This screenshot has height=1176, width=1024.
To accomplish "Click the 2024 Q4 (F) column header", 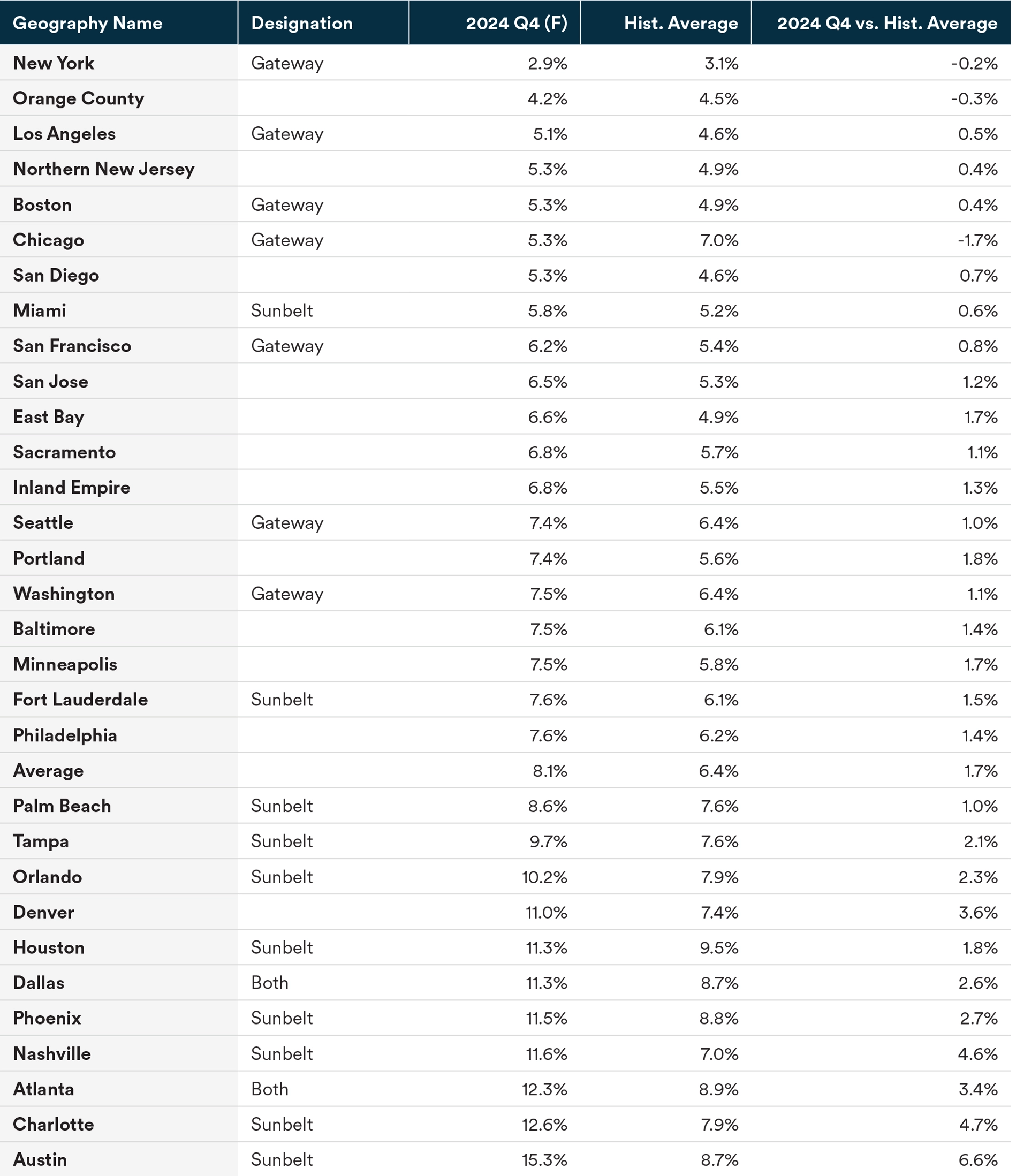I will click(516, 24).
